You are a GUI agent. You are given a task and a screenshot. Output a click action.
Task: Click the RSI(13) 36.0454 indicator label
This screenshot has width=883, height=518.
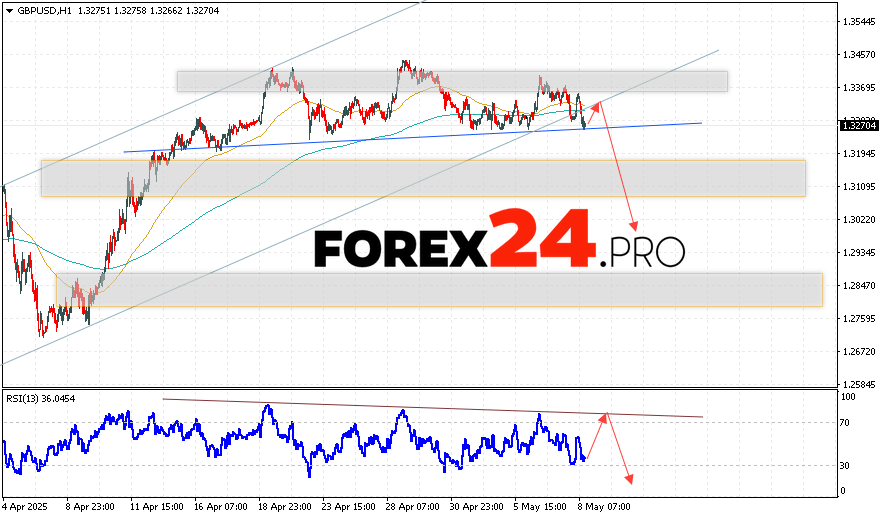(x=41, y=399)
